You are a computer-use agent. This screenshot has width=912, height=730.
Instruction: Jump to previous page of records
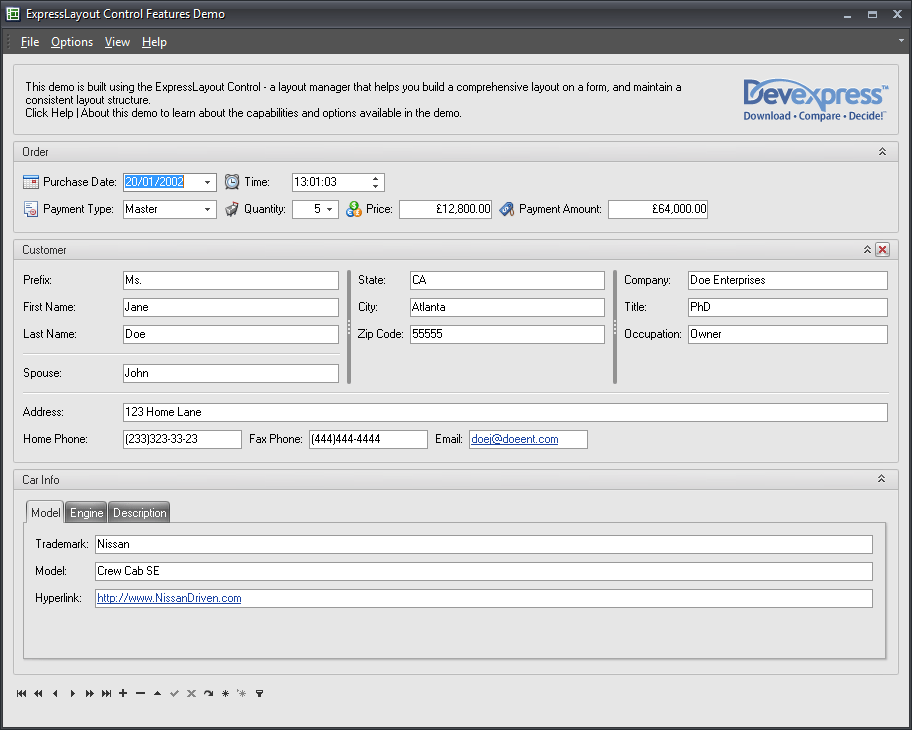tap(38, 693)
